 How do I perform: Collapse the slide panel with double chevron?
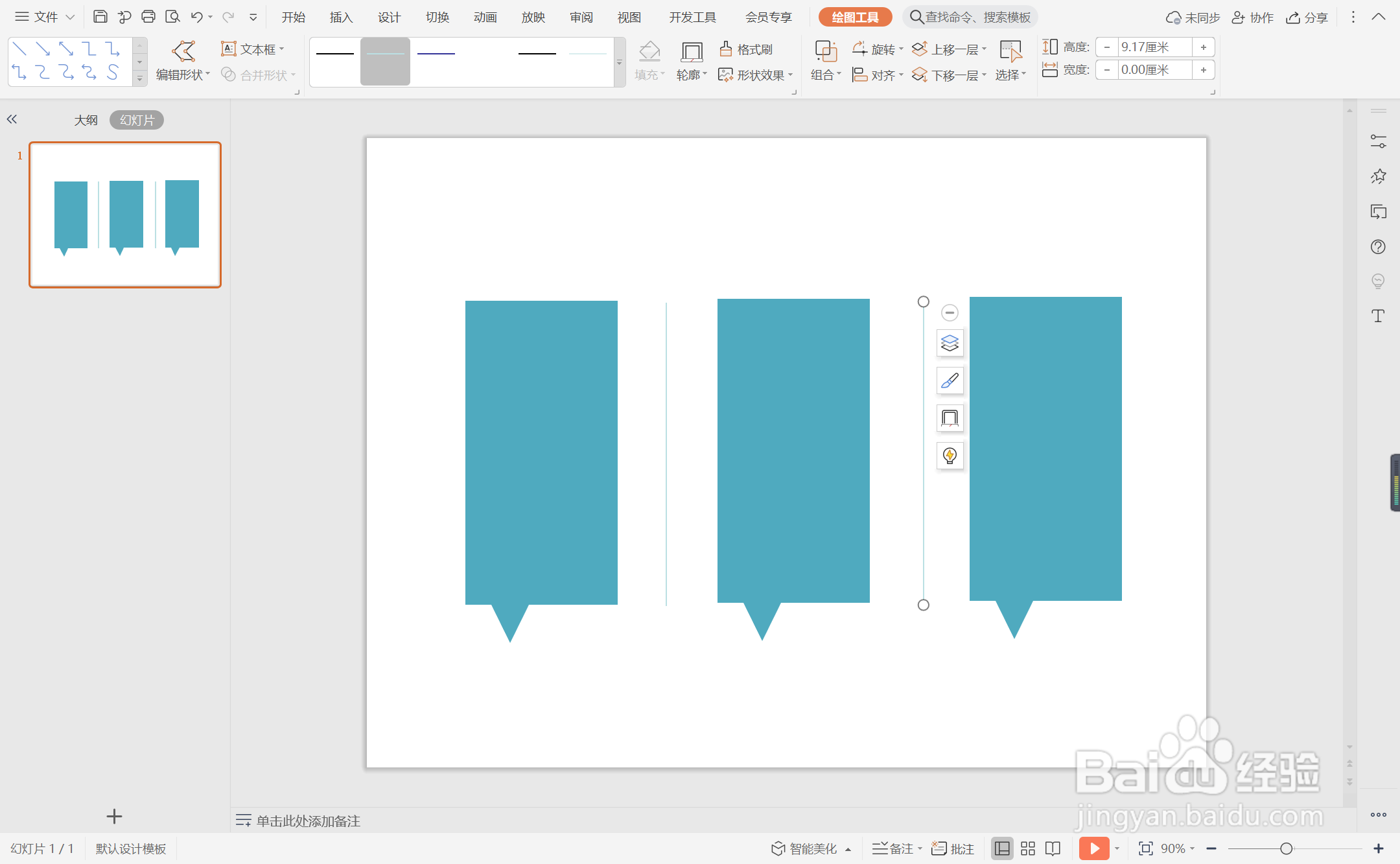click(12, 119)
